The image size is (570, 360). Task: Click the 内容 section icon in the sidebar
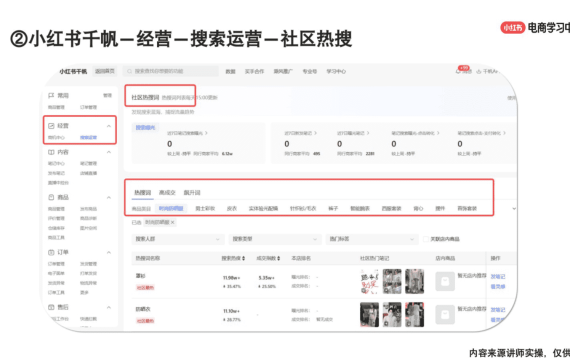pyautogui.click(x=51, y=152)
